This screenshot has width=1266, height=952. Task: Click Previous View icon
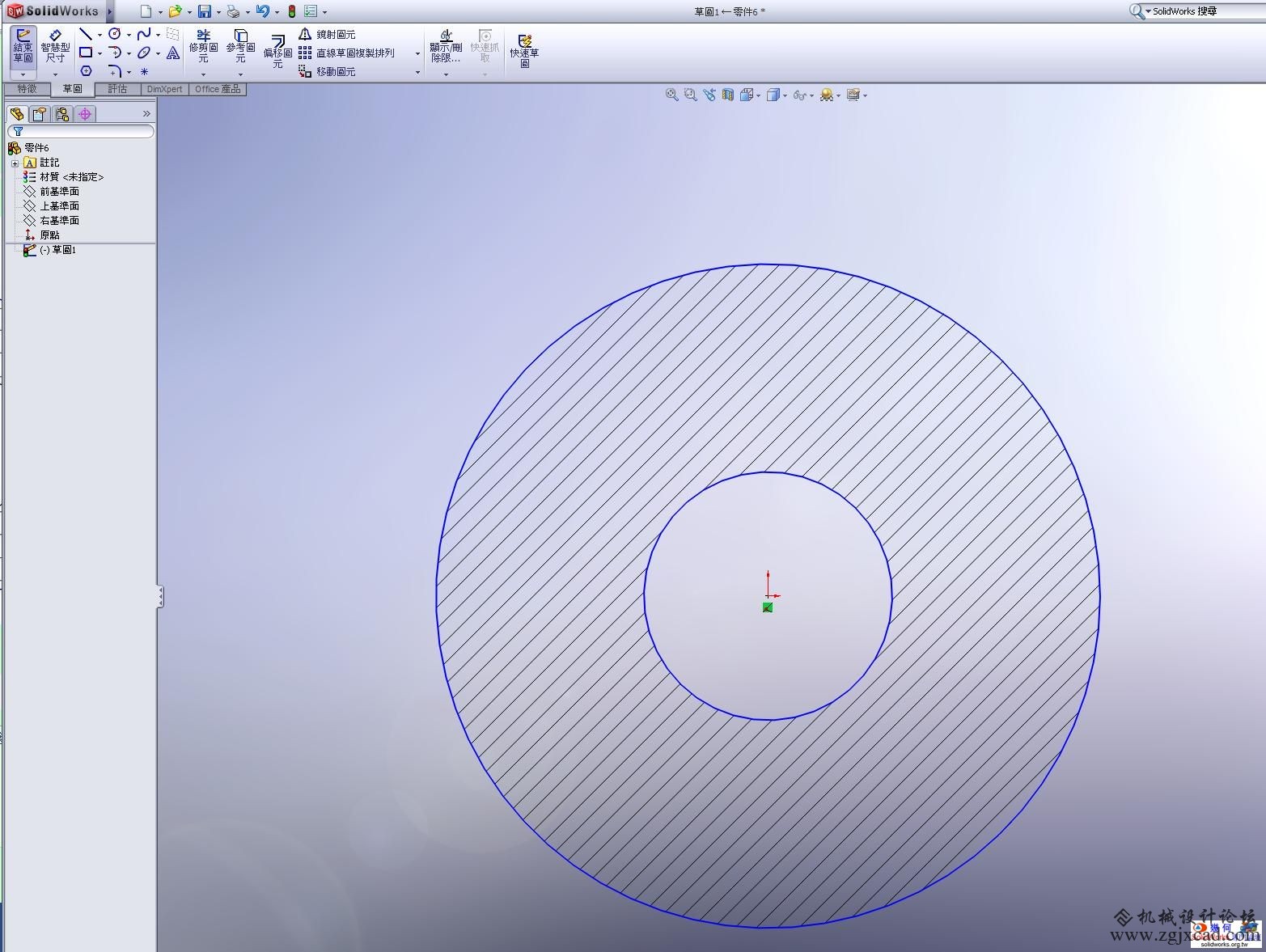[709, 95]
